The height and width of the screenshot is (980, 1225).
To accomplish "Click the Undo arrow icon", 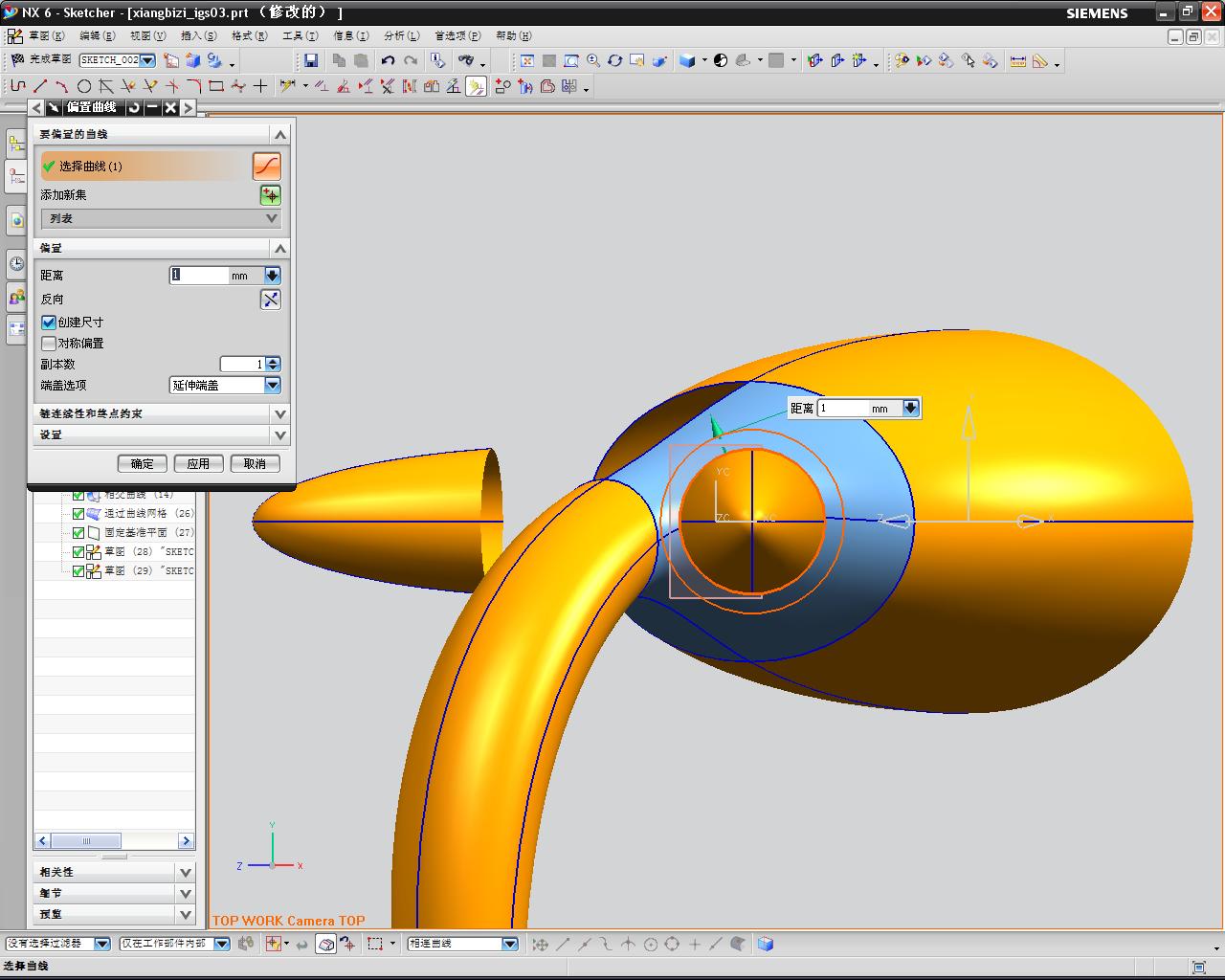I will click(388, 60).
